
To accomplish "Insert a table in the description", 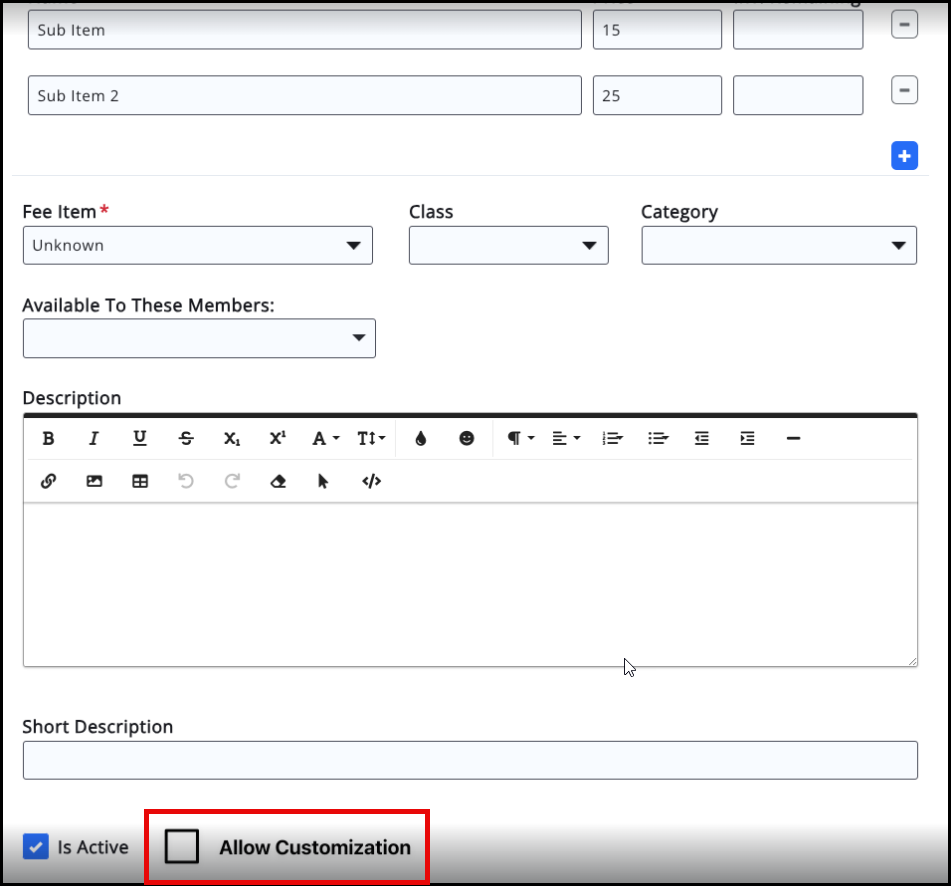I will (x=140, y=481).
